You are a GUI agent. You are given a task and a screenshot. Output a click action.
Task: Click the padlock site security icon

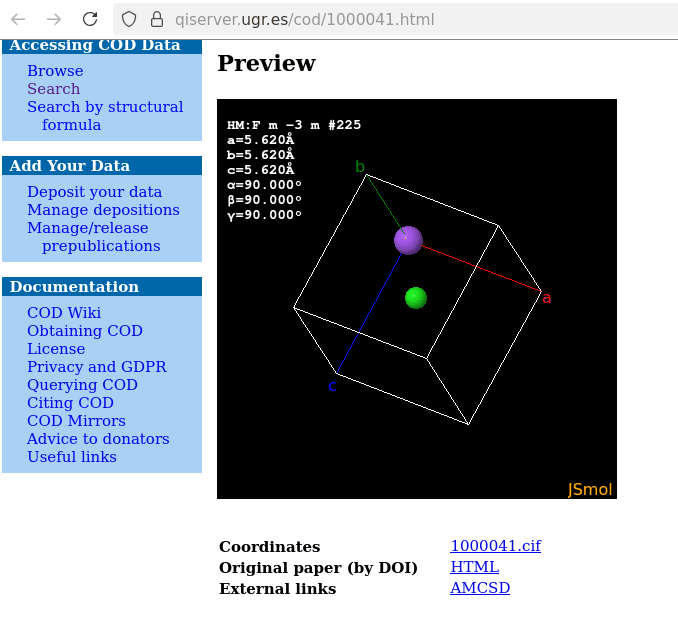coord(155,19)
